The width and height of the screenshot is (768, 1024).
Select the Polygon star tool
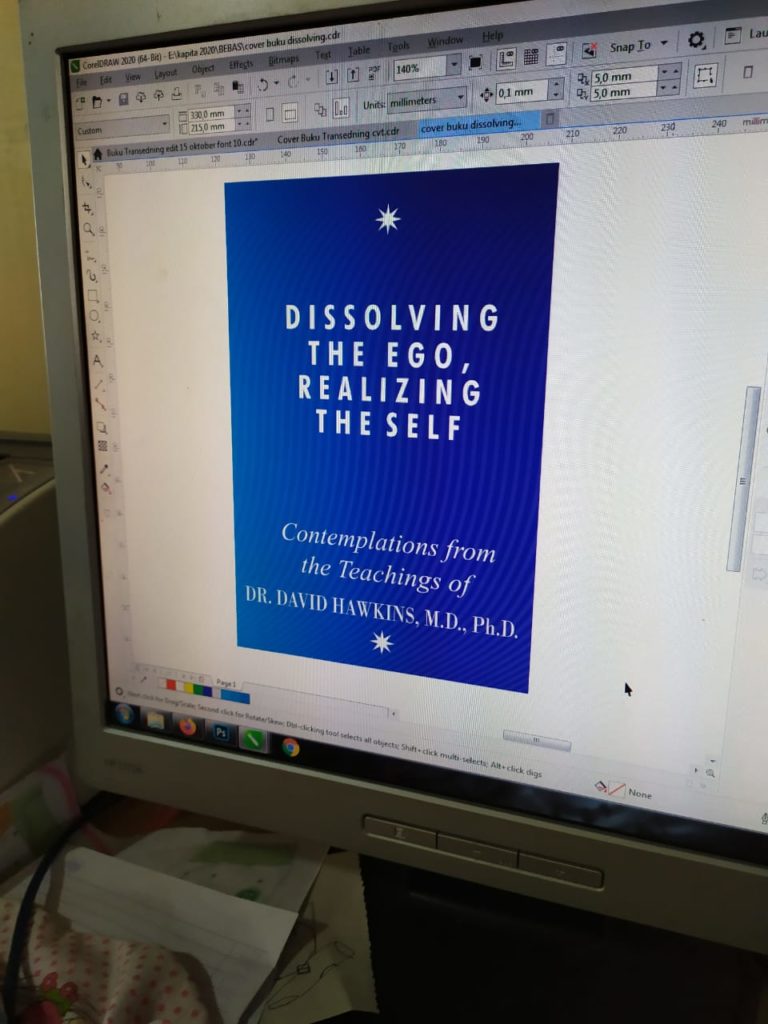(95, 336)
